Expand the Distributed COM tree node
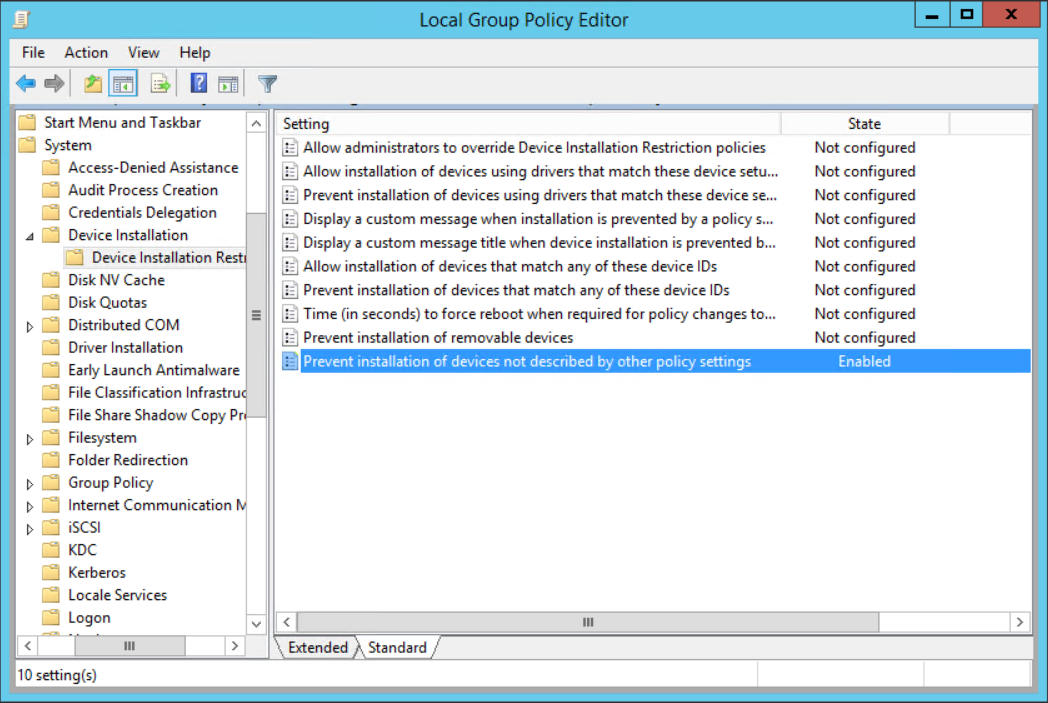 point(29,326)
